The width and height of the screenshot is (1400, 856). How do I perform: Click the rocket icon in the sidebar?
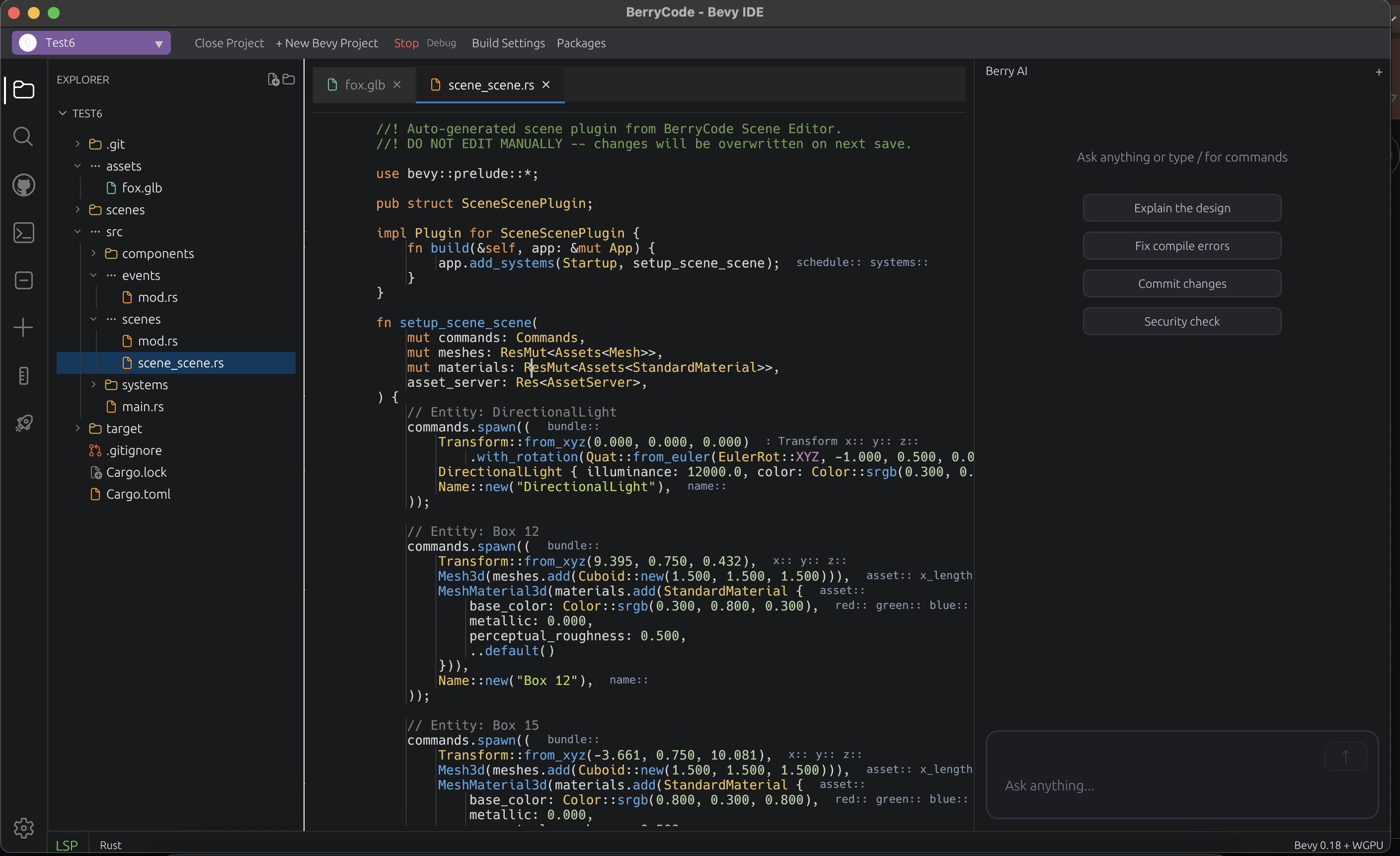23,423
